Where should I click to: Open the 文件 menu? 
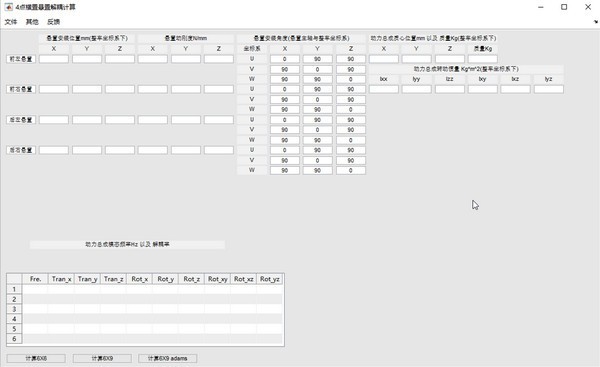[x=11, y=22]
